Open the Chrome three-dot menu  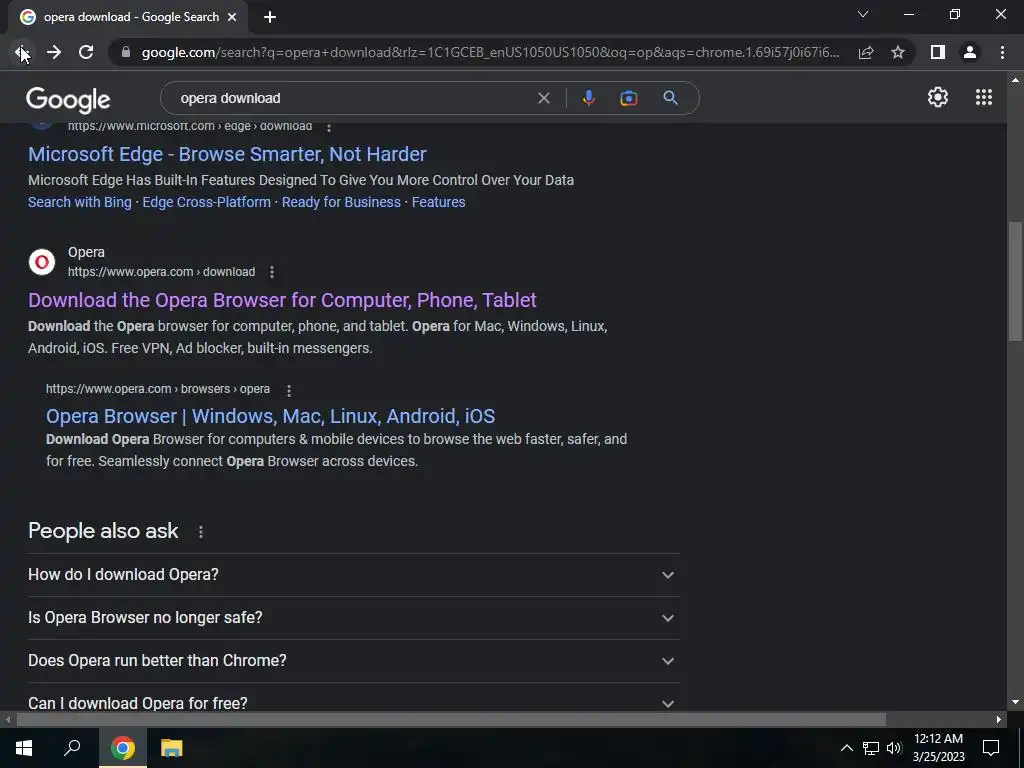pyautogui.click(x=1002, y=52)
